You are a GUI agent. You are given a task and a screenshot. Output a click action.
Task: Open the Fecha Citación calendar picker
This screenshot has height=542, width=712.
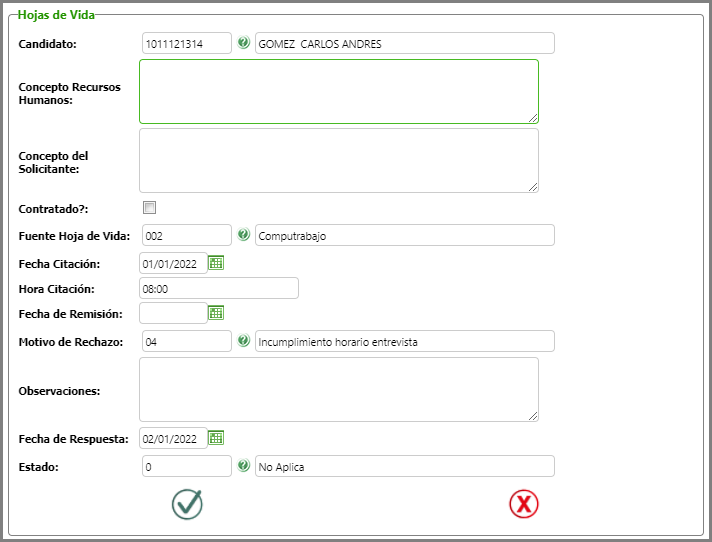215,263
